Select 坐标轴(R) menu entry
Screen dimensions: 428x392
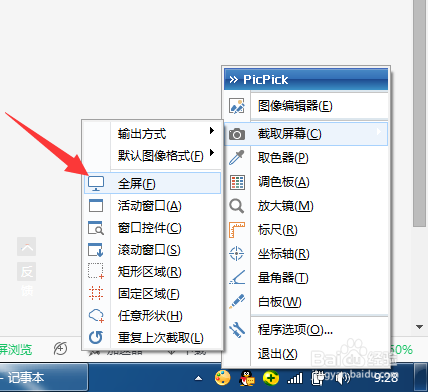[306, 254]
